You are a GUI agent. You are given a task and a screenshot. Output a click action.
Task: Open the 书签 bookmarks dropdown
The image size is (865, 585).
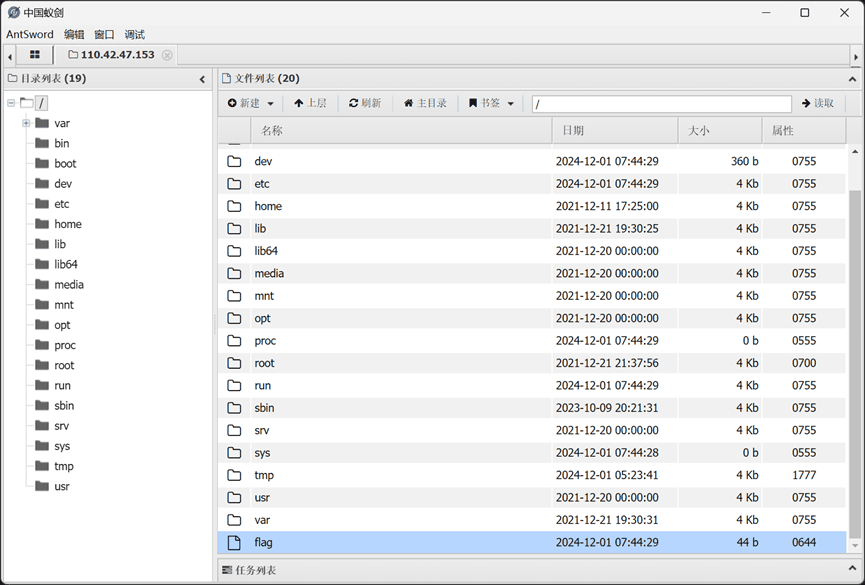pos(491,103)
